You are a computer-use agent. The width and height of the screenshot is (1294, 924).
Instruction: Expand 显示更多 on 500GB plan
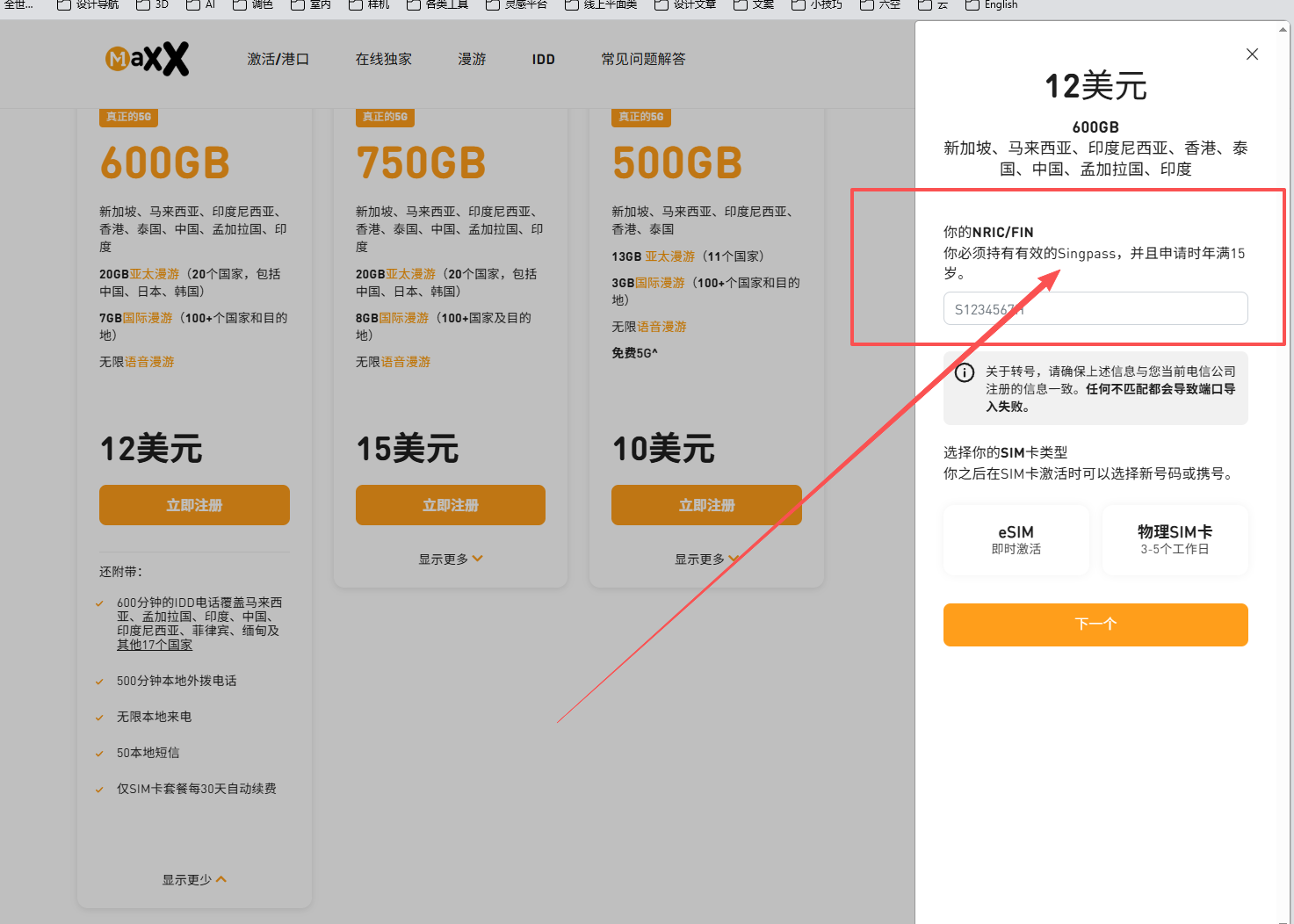(706, 559)
